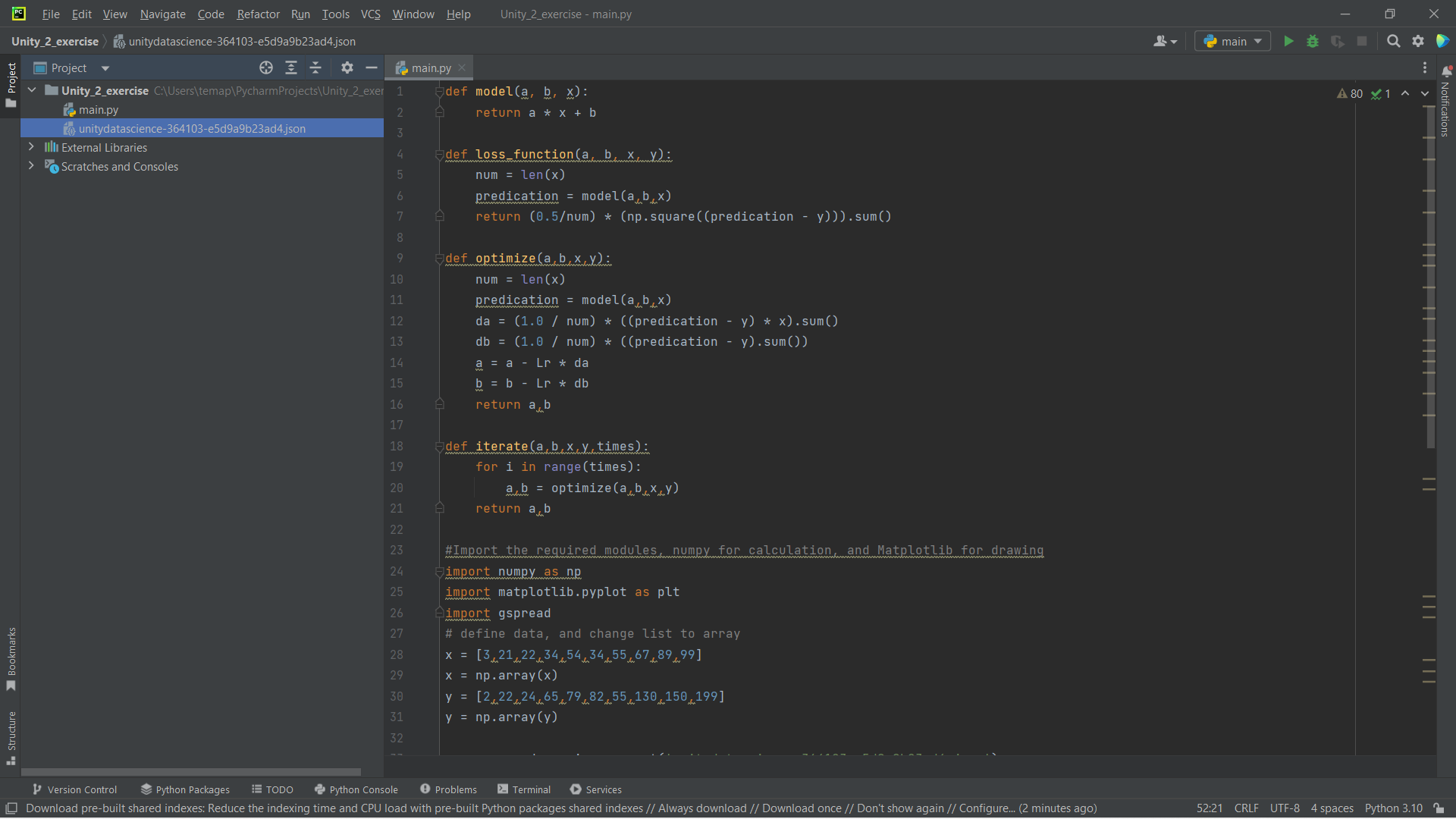Screen dimensions: 1456x819
Task: Open the Refactor menu
Action: click(258, 14)
